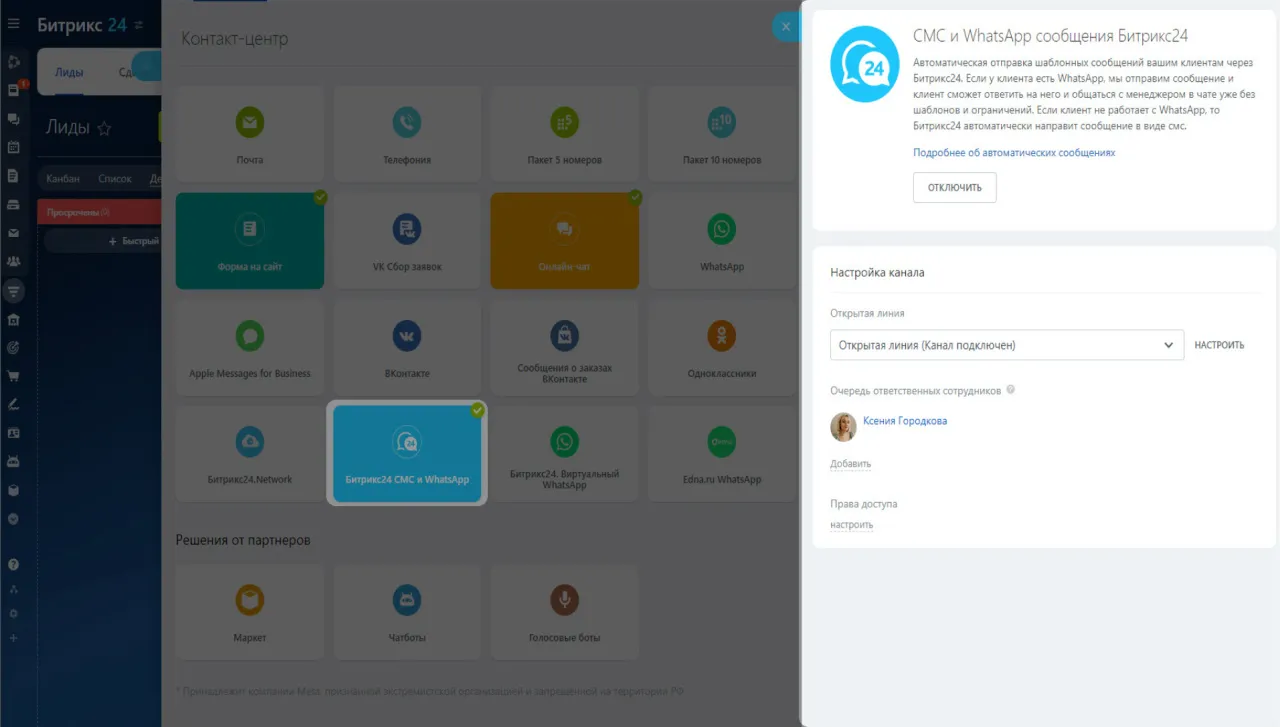Switch to the Лиды tab
The height and width of the screenshot is (727, 1280).
[x=69, y=72]
